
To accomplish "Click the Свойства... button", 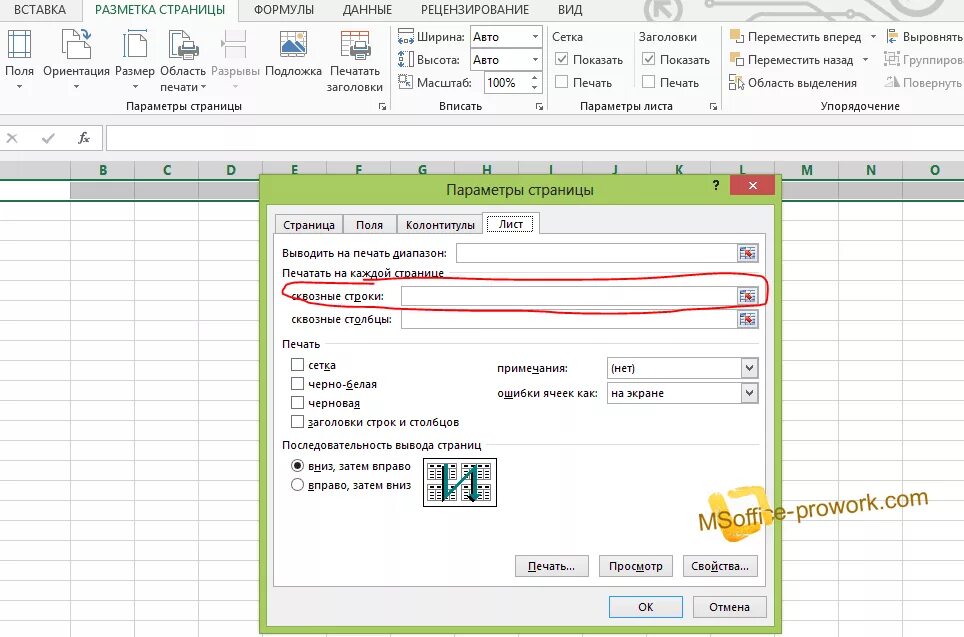I will [720, 566].
